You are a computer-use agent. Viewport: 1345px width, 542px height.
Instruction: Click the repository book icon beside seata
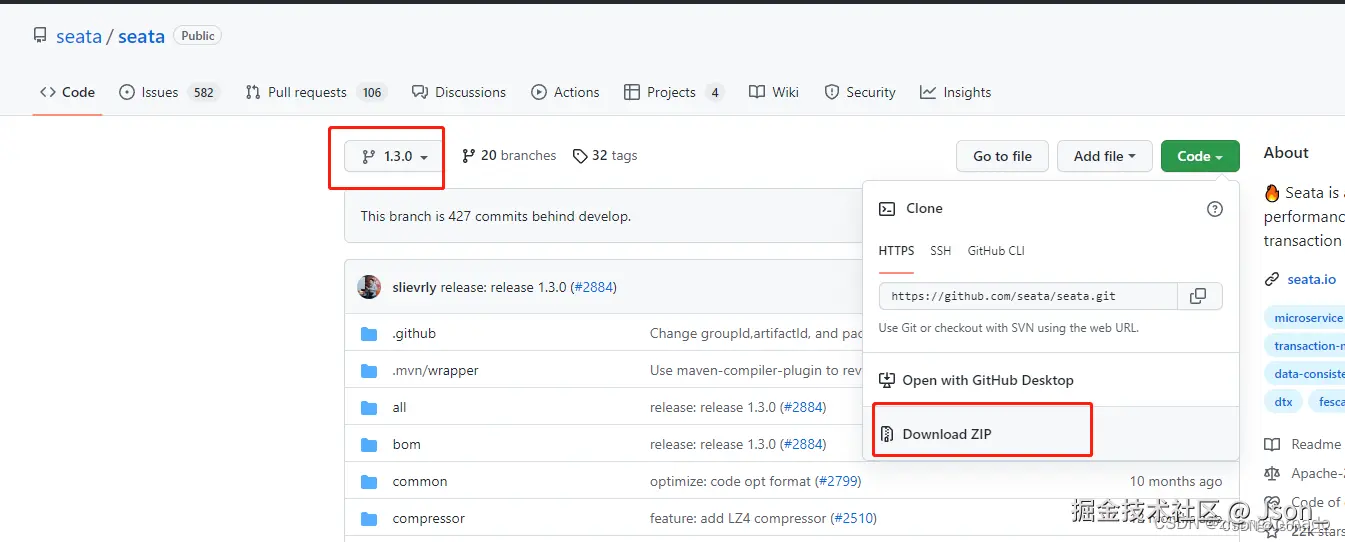[40, 36]
